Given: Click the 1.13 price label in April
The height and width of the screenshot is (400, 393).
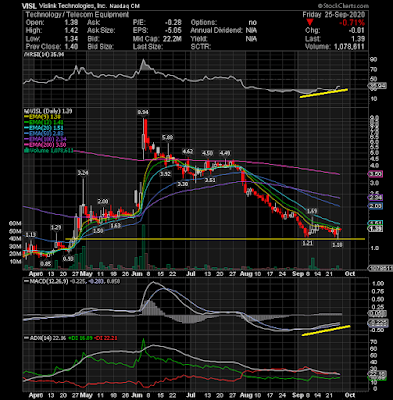Looking at the screenshot, I should 30,234.
